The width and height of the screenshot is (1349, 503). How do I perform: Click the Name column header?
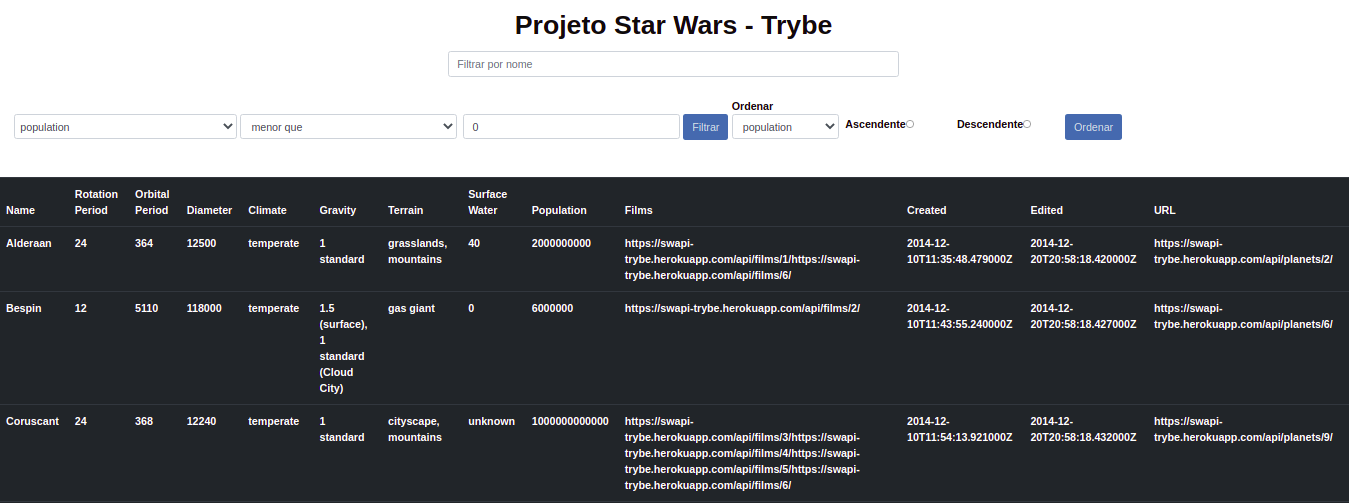click(x=20, y=210)
